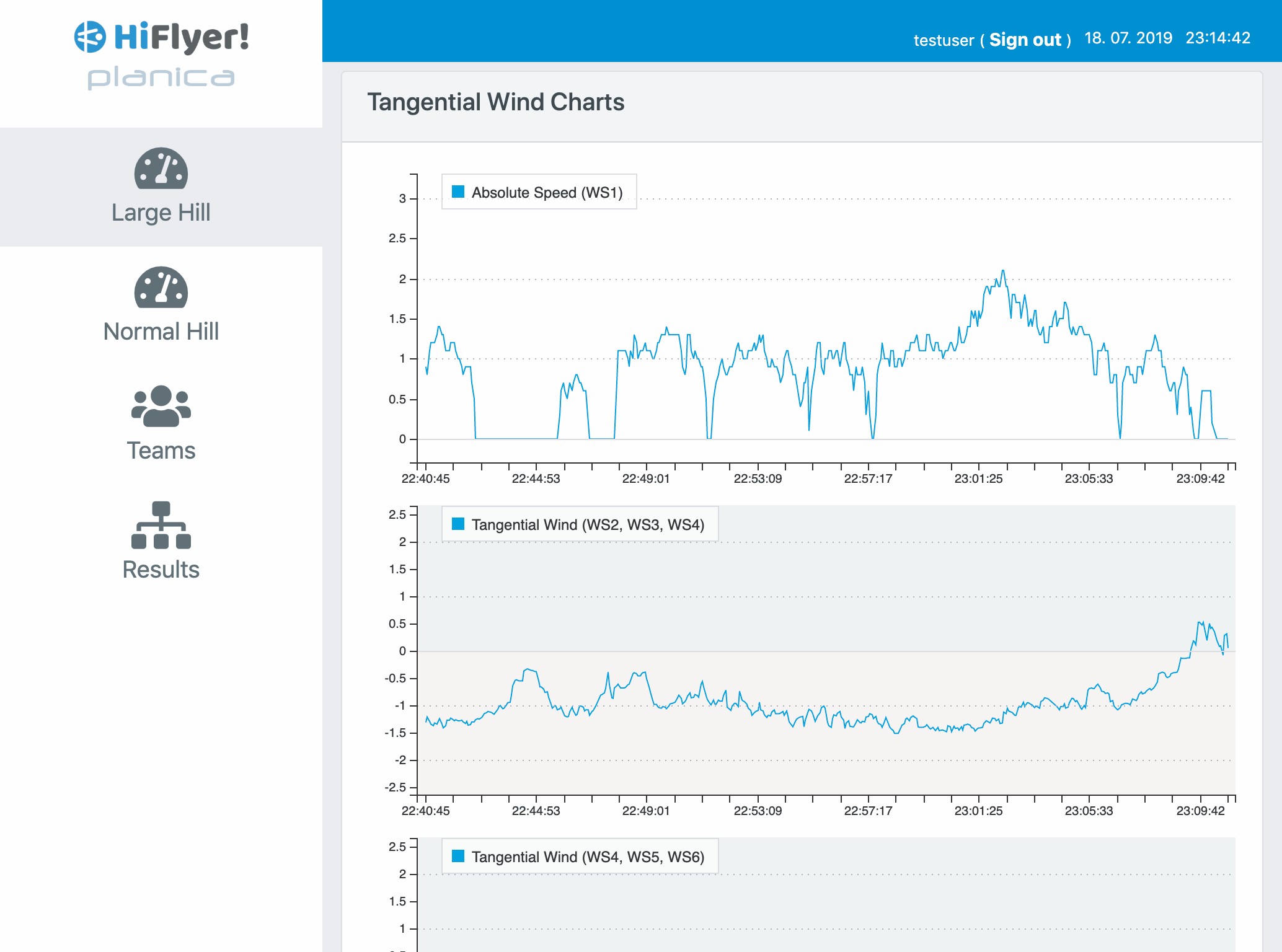Viewport: 1282px width, 952px height.
Task: Toggle Tangential Wind (WS2, WS3, WS4) legend label
Action: pos(587,525)
